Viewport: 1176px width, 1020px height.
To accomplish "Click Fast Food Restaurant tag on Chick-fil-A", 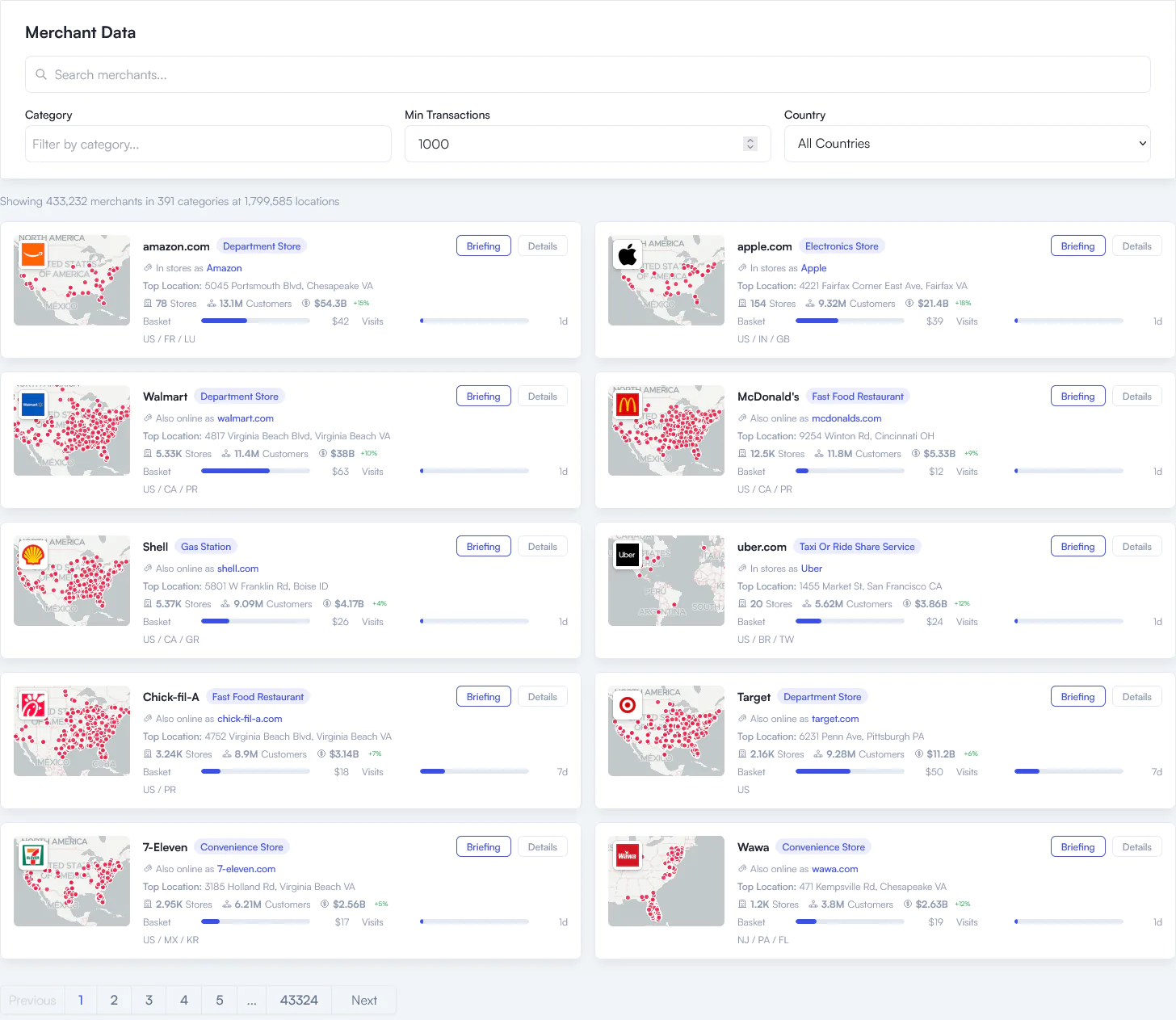I will [258, 697].
